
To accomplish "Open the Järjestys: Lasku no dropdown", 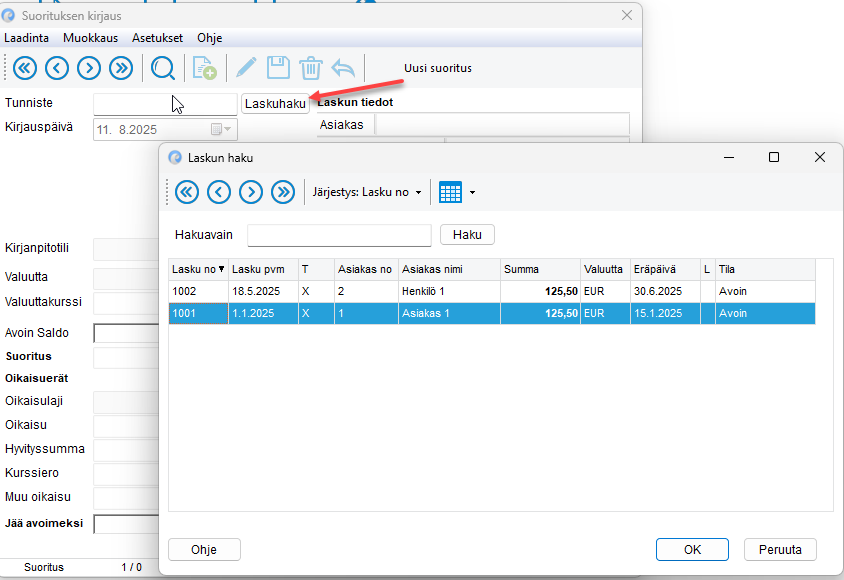I will [x=367, y=192].
